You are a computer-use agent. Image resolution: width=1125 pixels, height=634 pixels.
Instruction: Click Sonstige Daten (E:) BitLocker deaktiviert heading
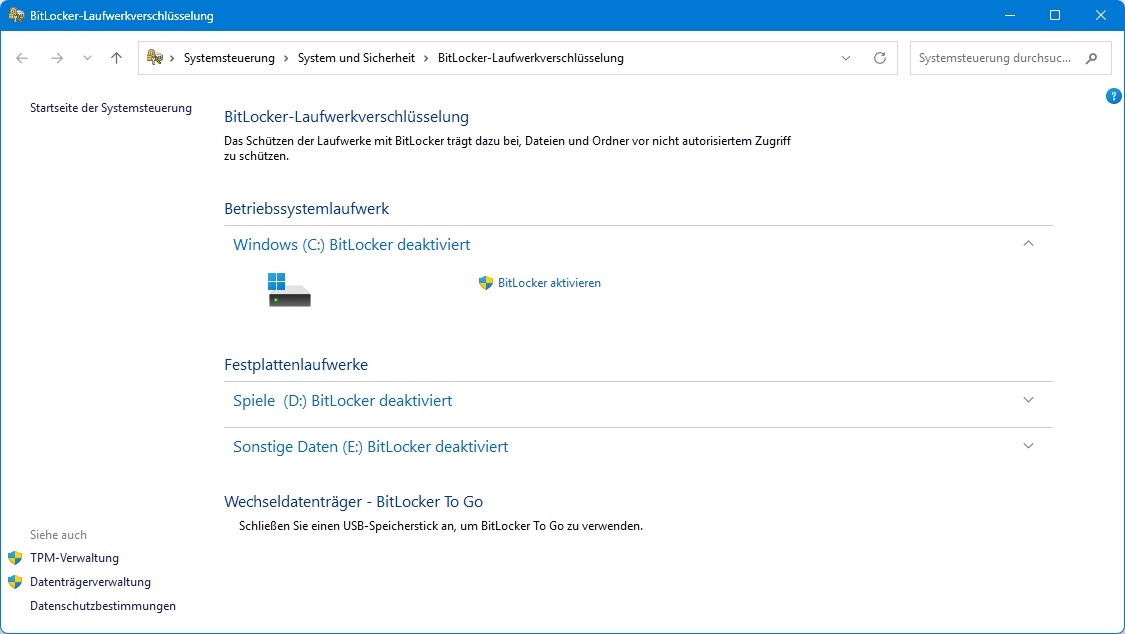tap(370, 447)
